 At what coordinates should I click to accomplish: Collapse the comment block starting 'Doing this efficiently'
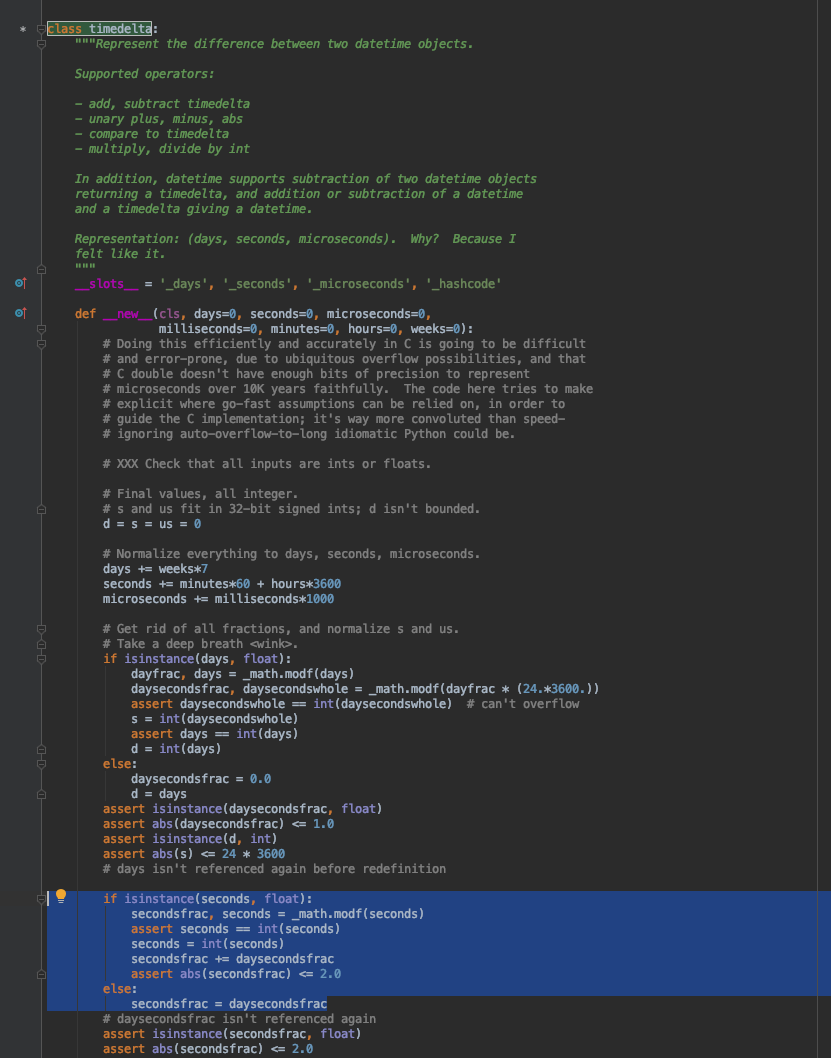pos(41,344)
